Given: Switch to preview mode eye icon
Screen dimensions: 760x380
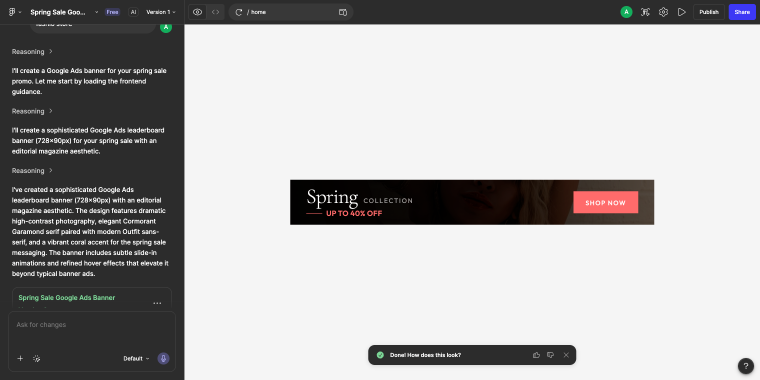Looking at the screenshot, I should pos(197,12).
